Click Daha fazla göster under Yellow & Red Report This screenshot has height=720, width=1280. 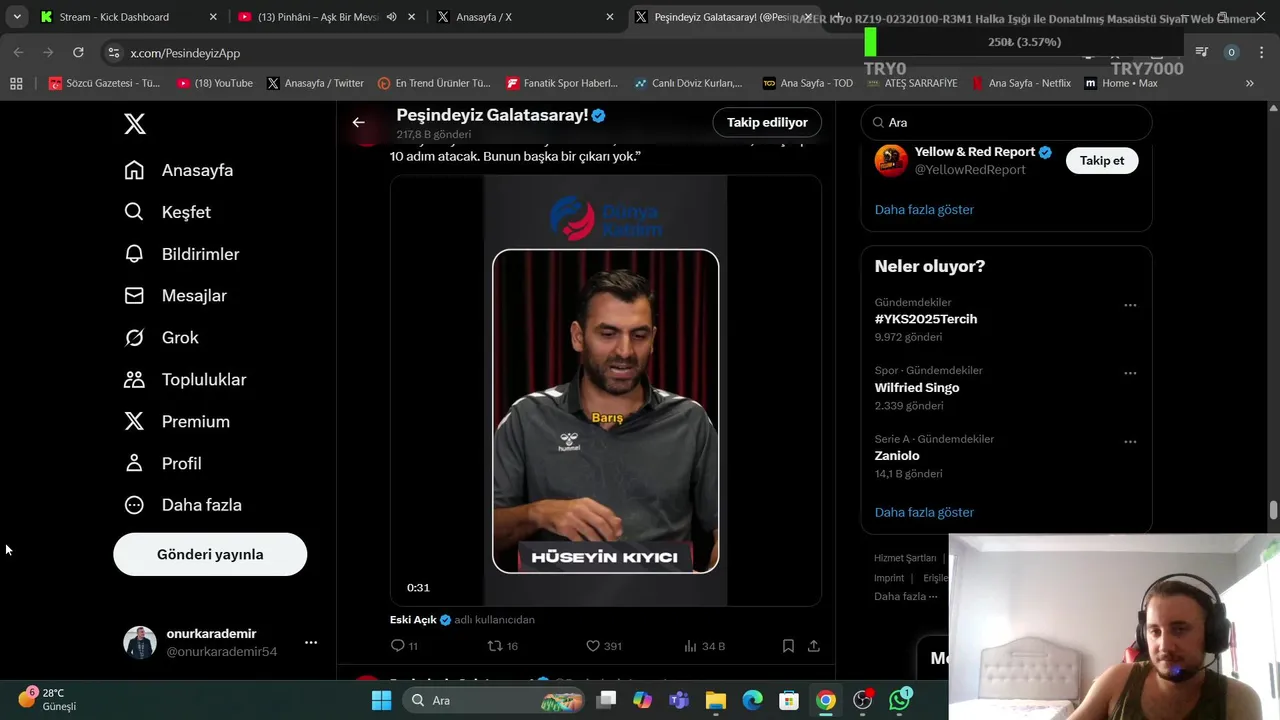pyautogui.click(x=924, y=209)
